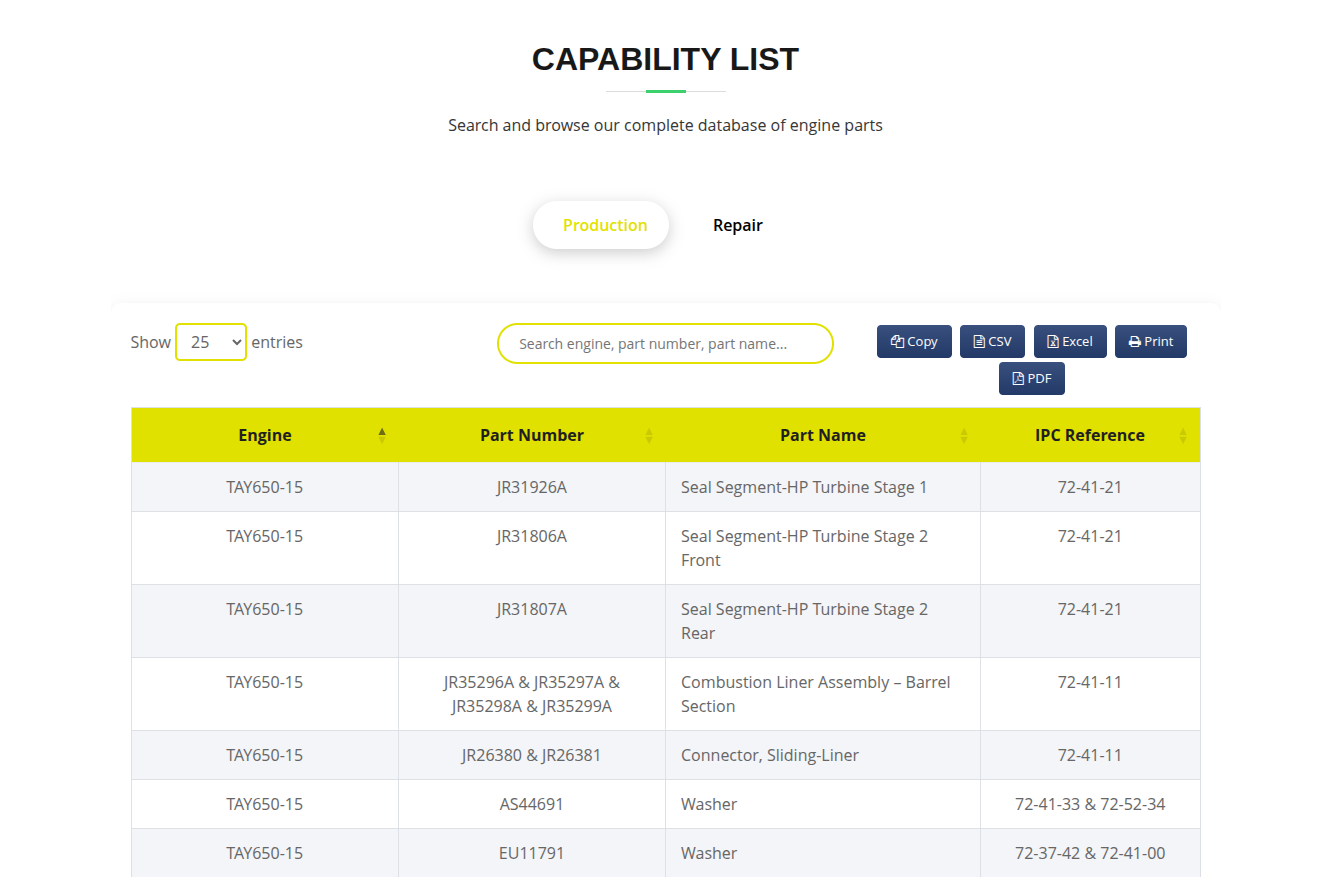The width and height of the screenshot is (1333, 877).
Task: Sort by Part Number column header
Action: [x=532, y=435]
